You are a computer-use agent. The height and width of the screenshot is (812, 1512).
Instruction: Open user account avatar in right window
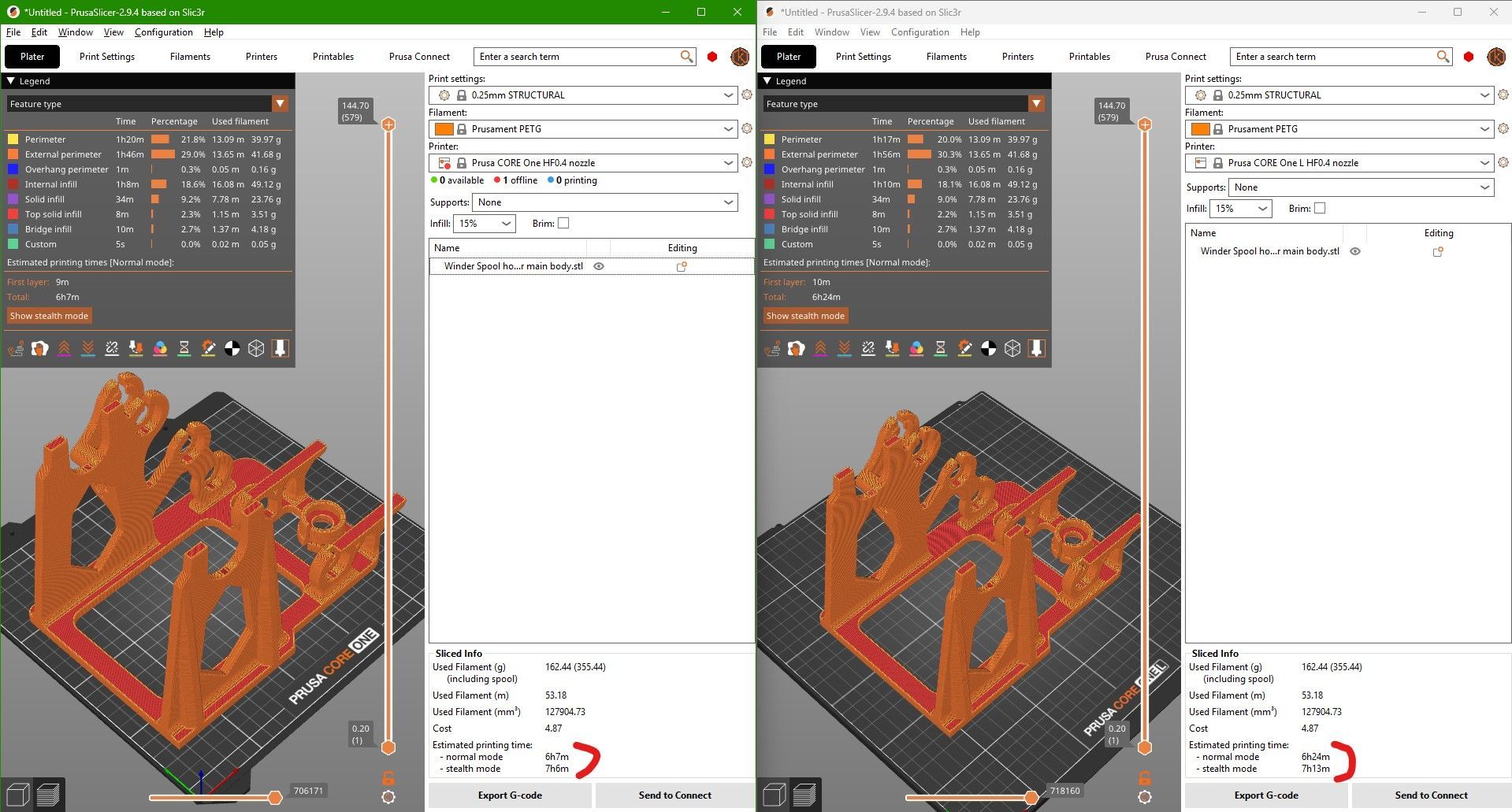coord(1496,57)
